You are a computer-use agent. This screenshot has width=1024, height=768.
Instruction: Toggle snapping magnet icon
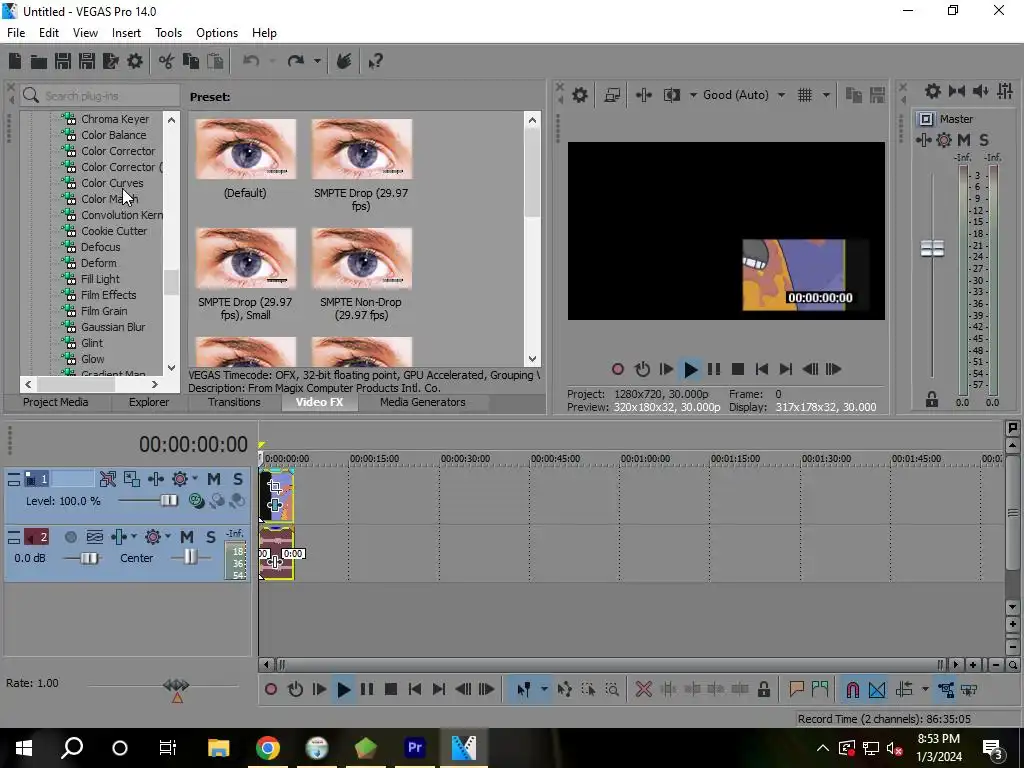[x=852, y=689]
